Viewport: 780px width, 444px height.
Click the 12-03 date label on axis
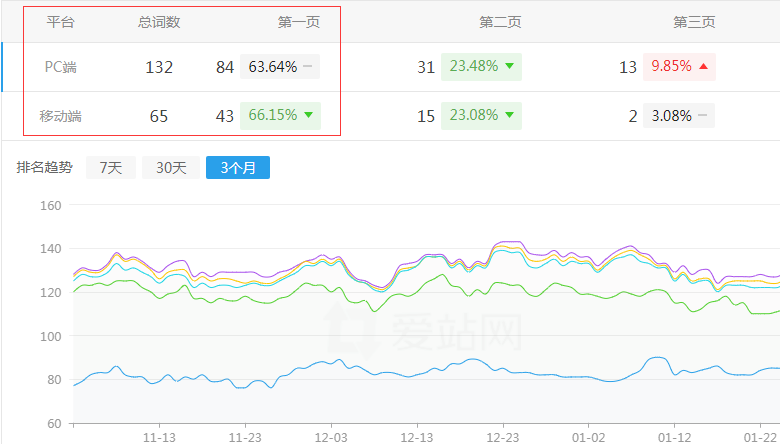click(x=331, y=436)
